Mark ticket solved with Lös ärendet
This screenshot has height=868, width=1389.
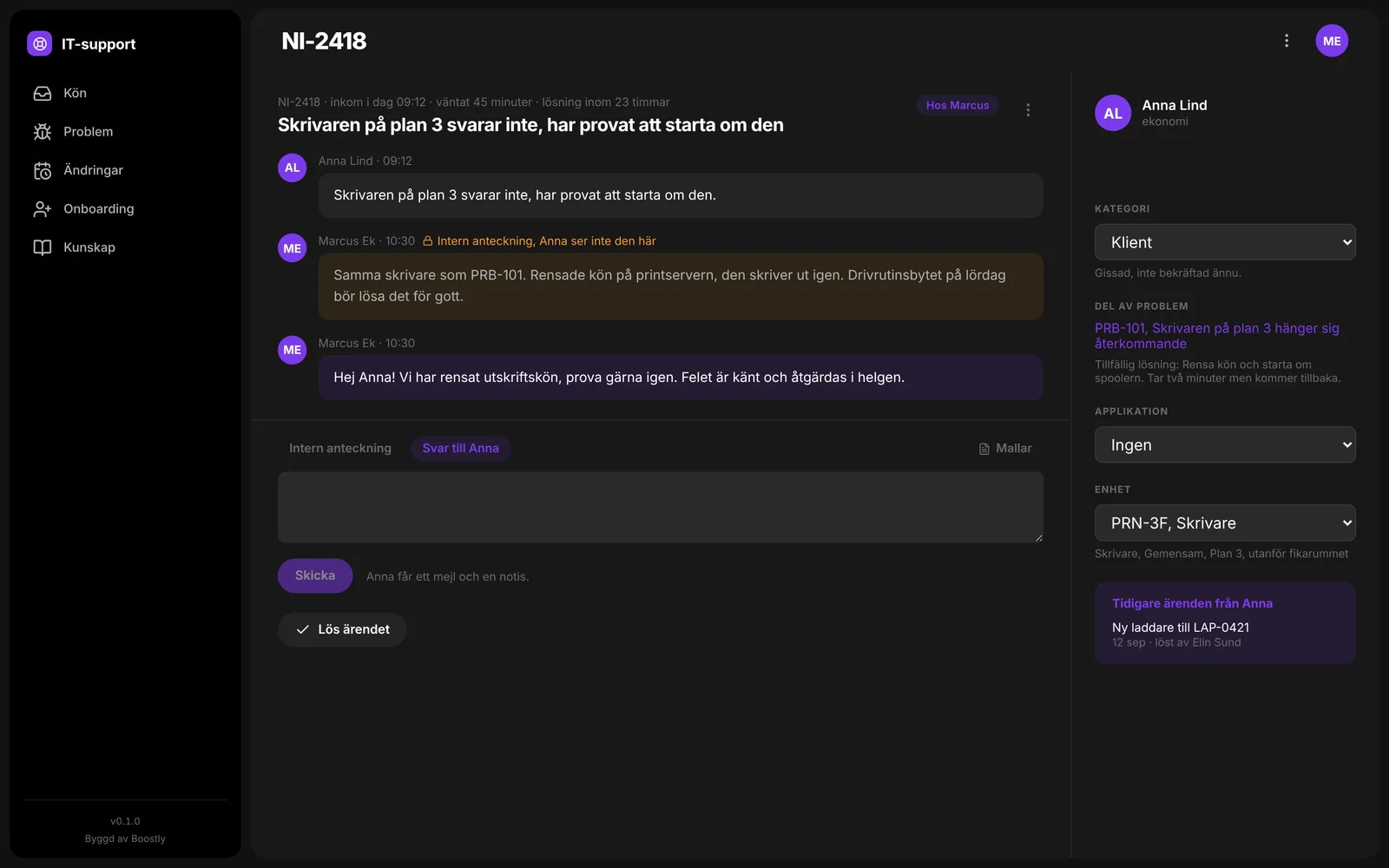click(x=342, y=629)
